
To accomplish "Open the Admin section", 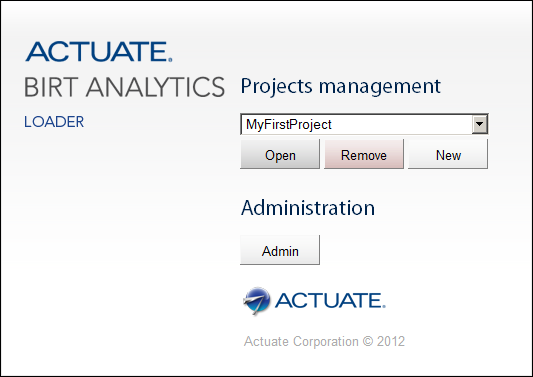I will [280, 250].
